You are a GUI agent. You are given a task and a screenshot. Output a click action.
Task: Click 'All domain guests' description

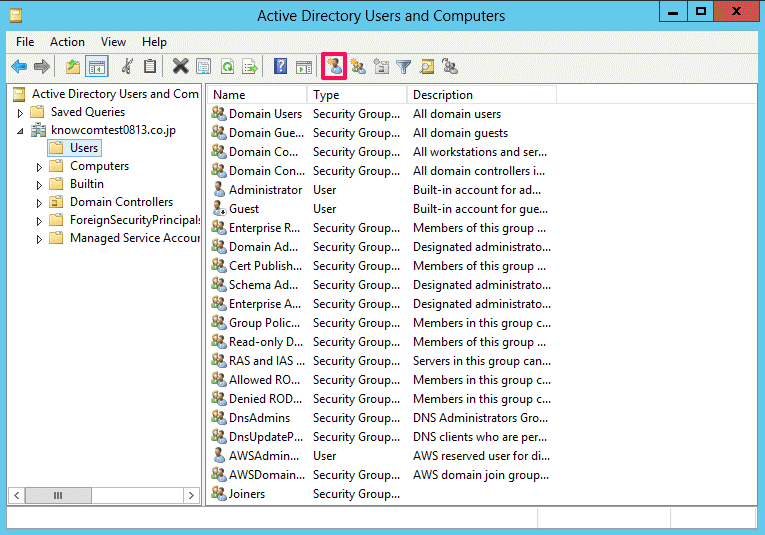460,133
